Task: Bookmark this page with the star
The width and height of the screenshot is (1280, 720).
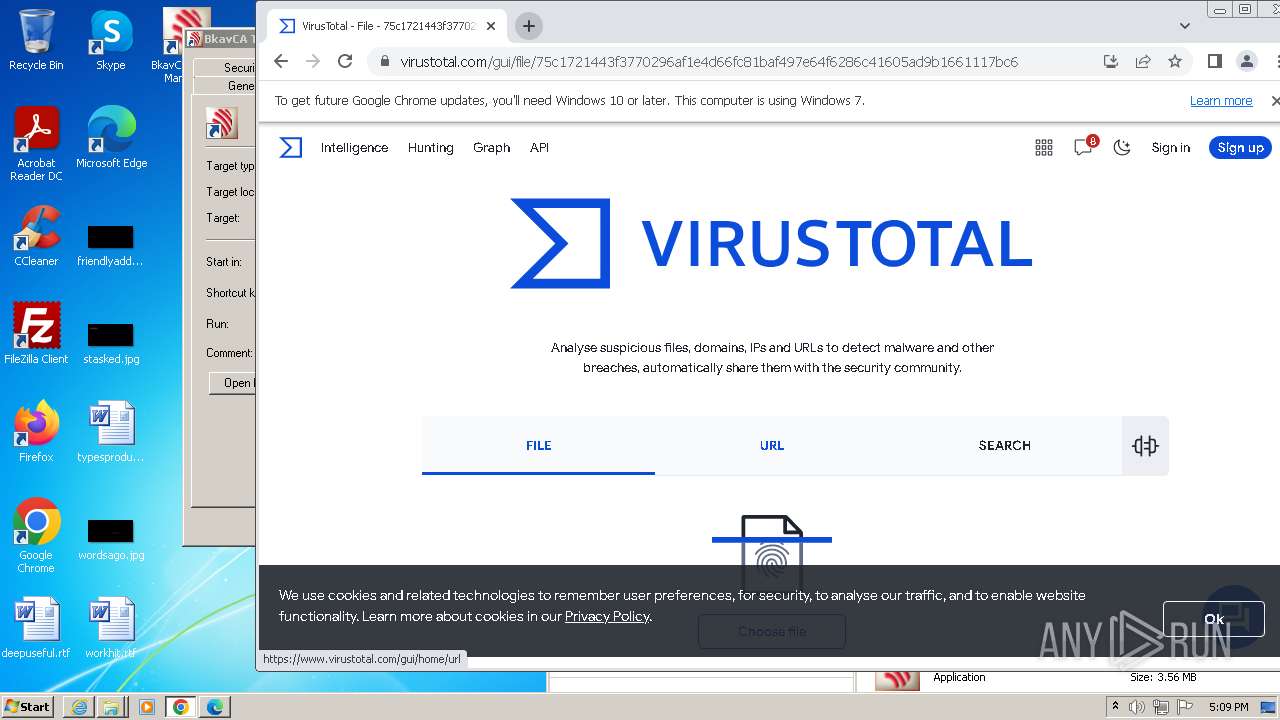Action: tap(1175, 61)
